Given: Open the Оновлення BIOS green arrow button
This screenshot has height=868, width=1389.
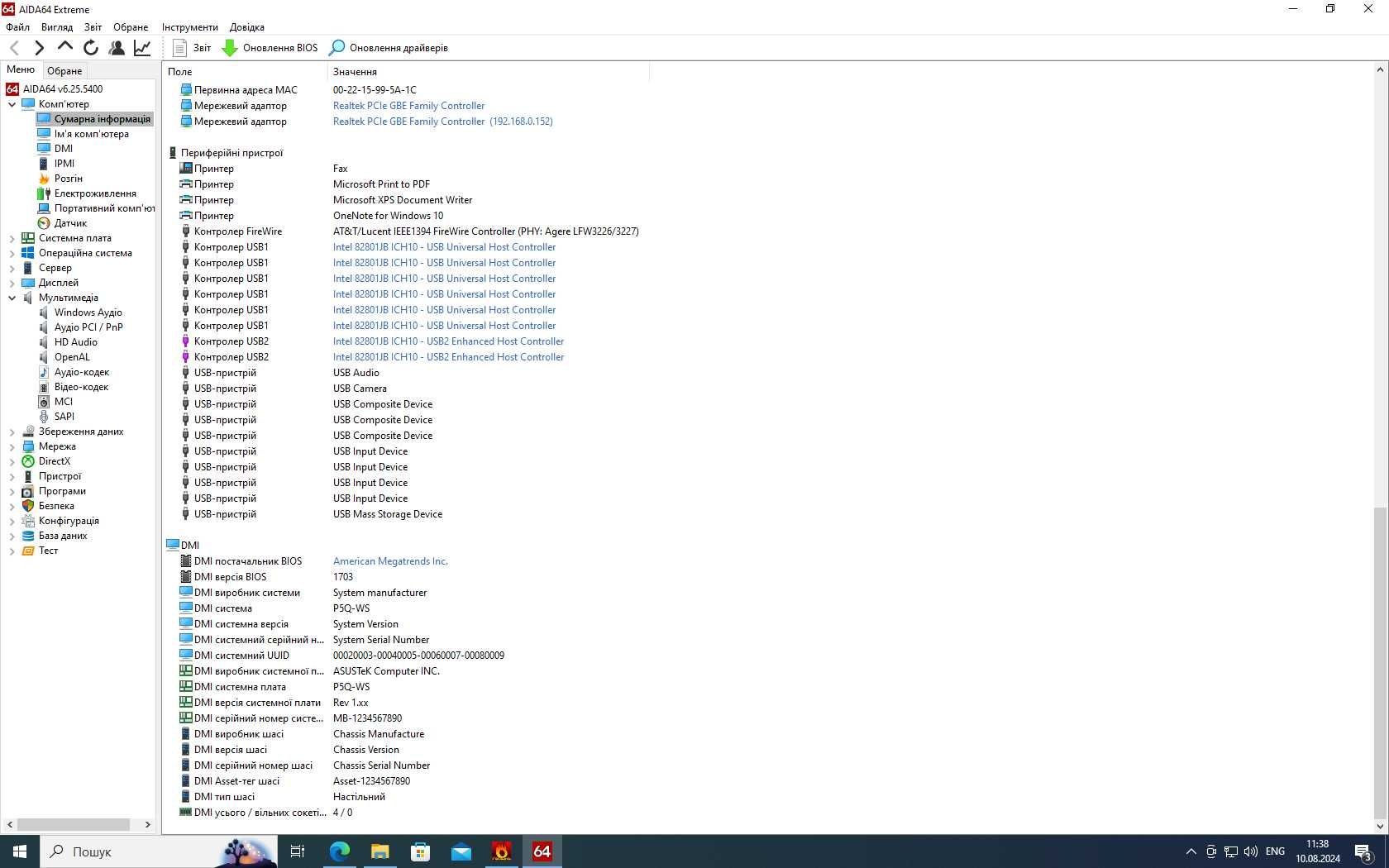Looking at the screenshot, I should pyautogui.click(x=270, y=48).
